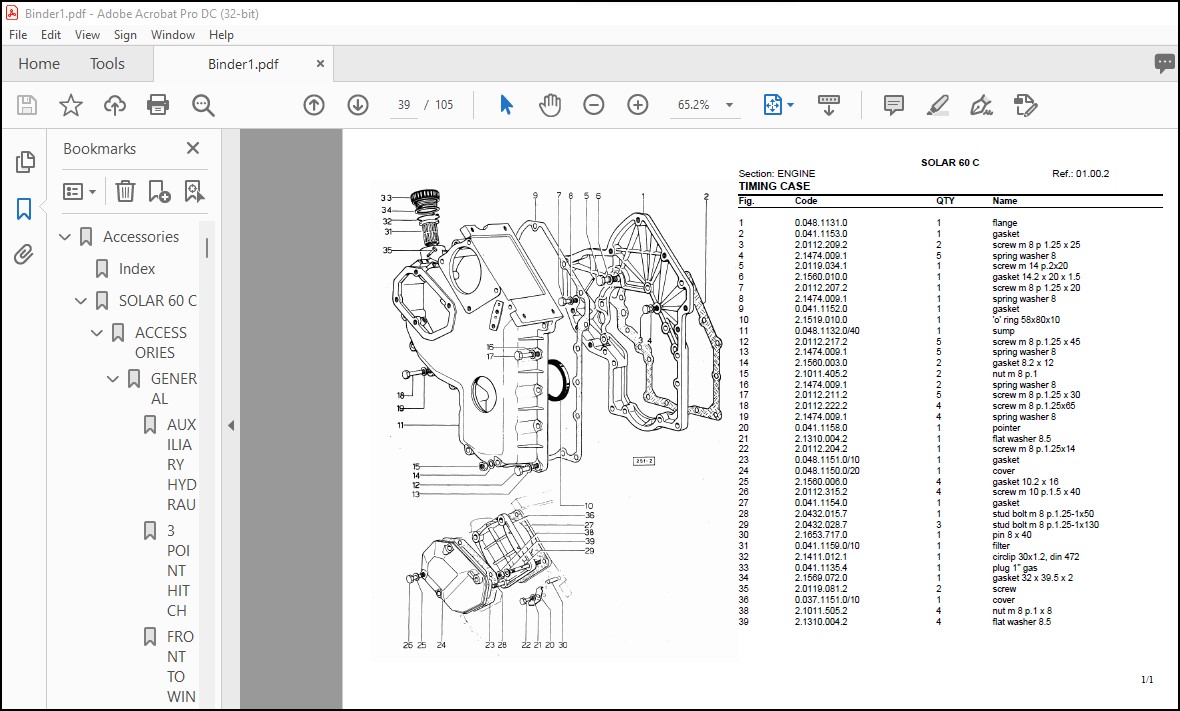This screenshot has height=711, width=1180.
Task: Collapse the Accessories bookmark
Action: pyautogui.click(x=65, y=237)
